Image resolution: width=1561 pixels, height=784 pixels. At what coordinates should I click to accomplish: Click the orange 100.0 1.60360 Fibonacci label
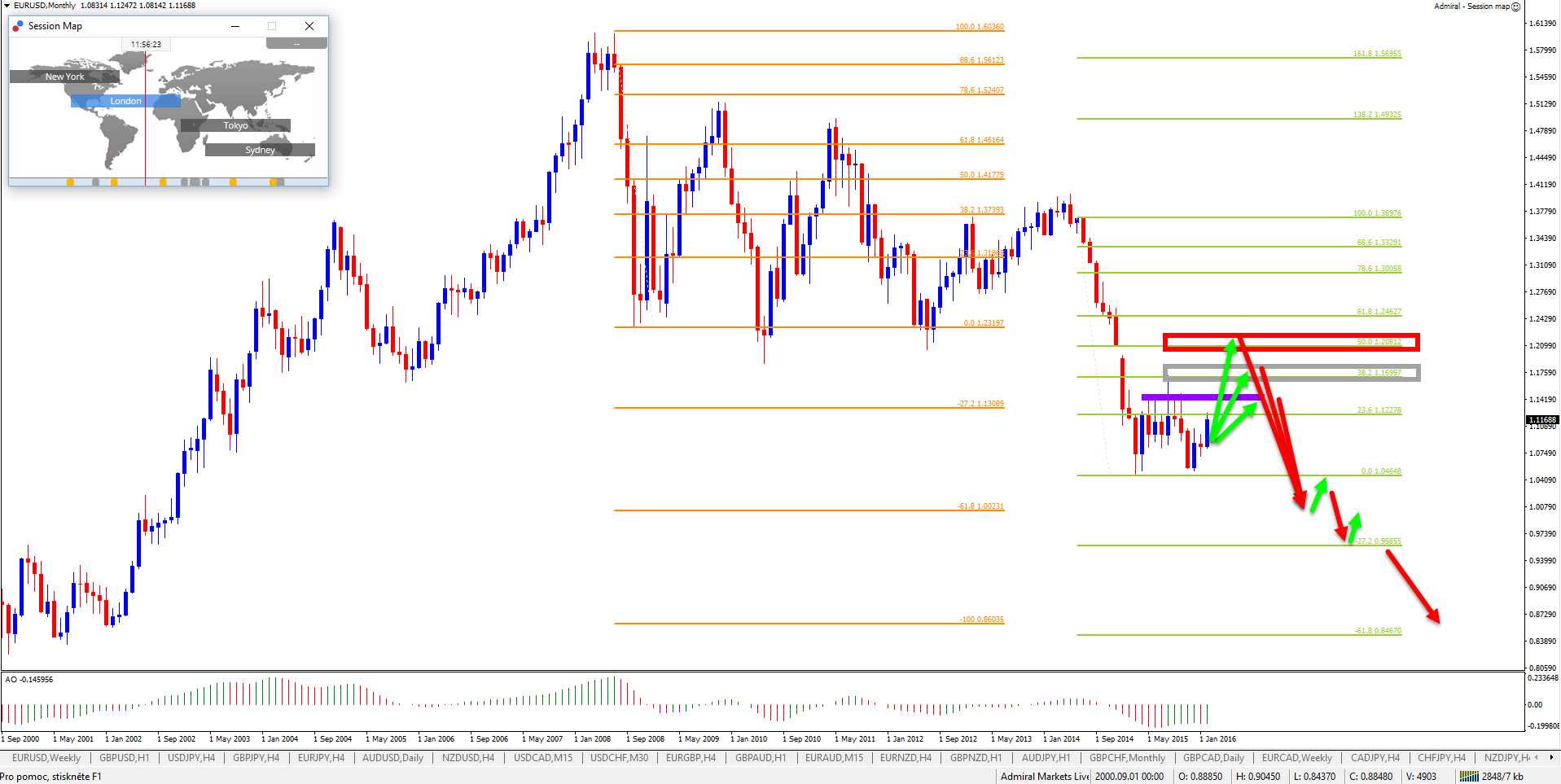980,27
